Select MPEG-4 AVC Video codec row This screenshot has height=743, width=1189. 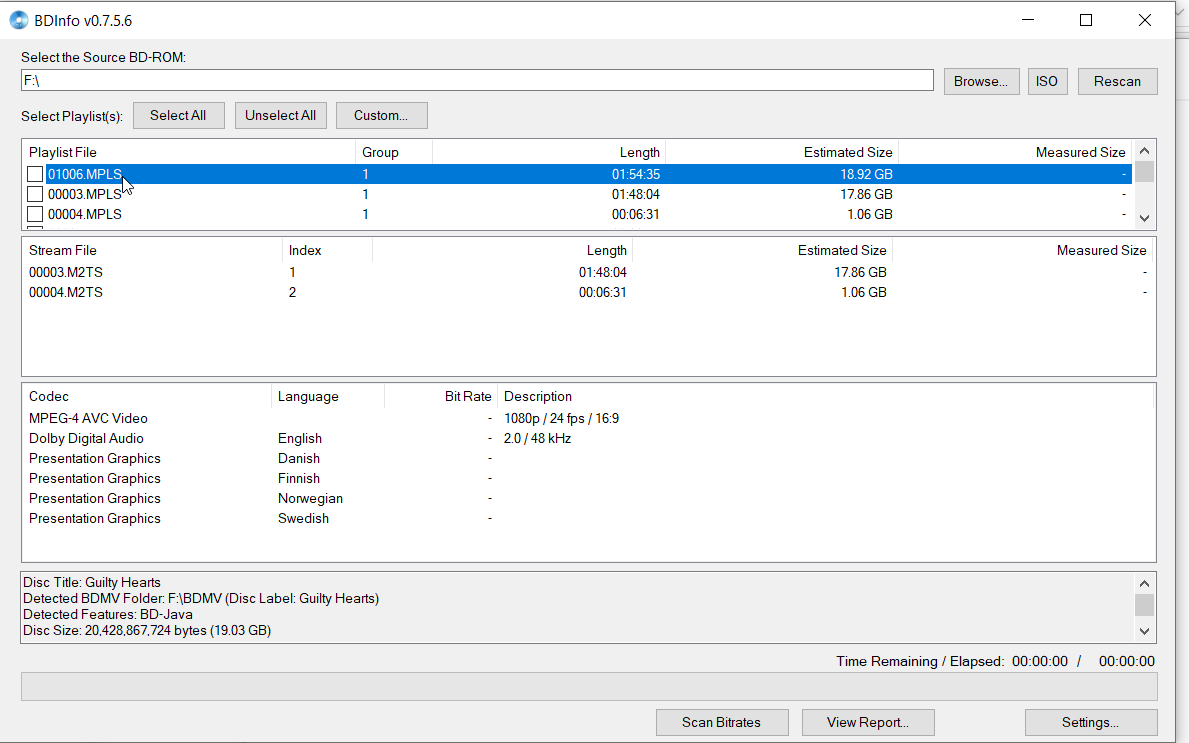coord(588,419)
